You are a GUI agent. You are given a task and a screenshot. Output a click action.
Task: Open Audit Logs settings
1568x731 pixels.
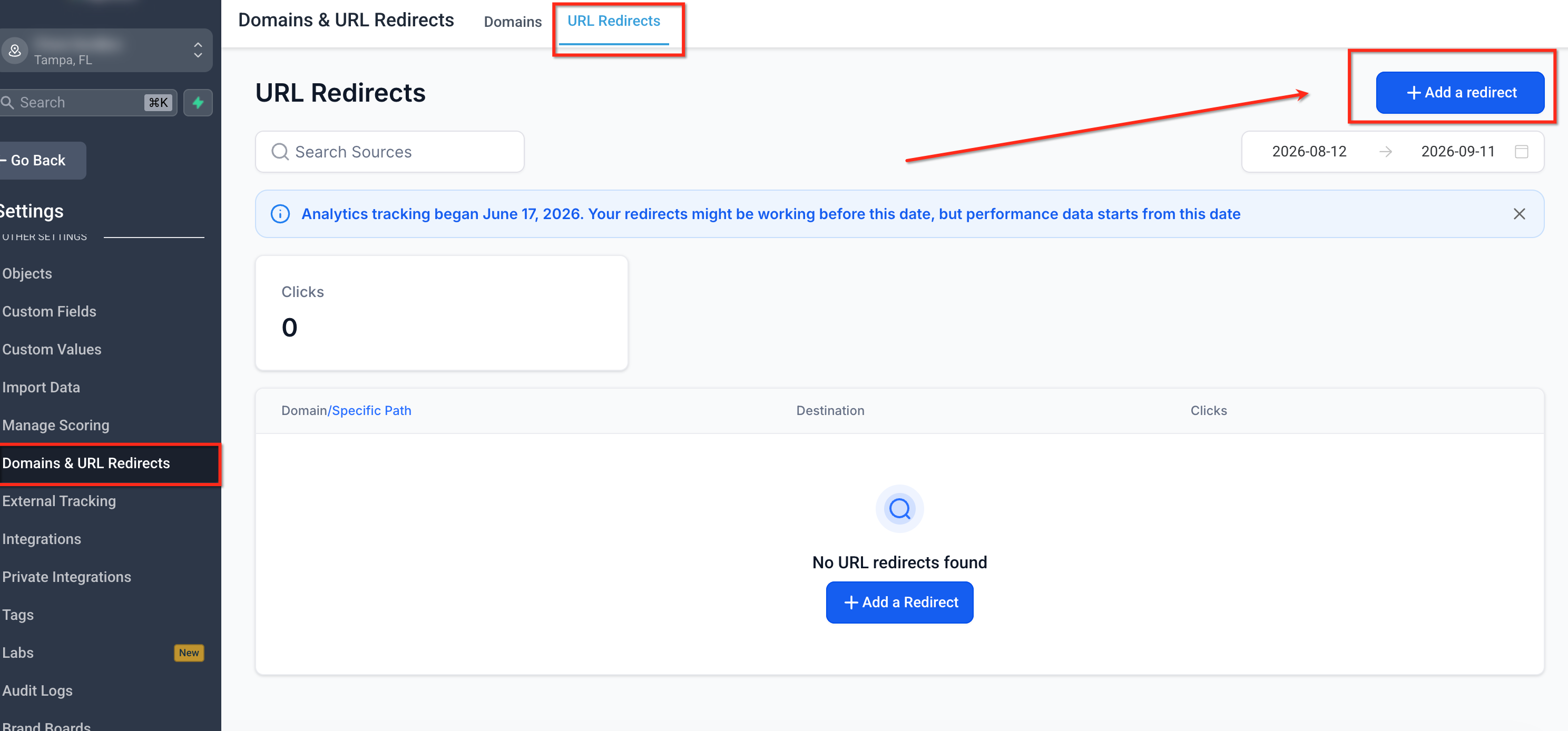click(38, 690)
